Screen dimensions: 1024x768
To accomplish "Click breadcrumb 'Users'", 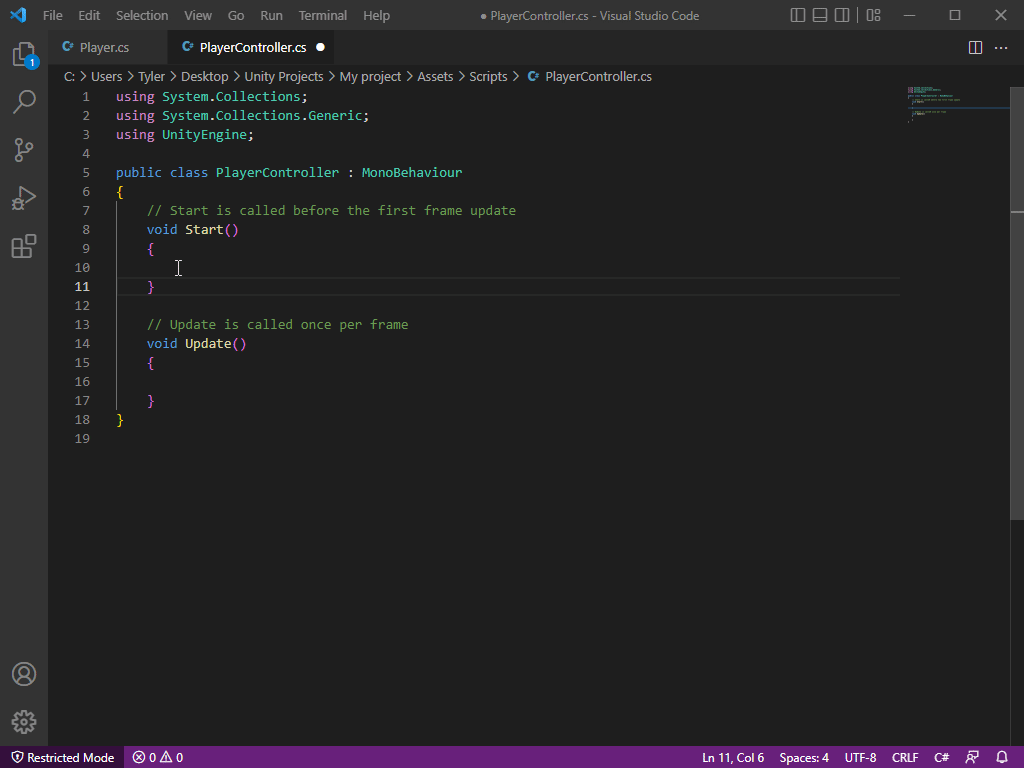I will pos(106,76).
